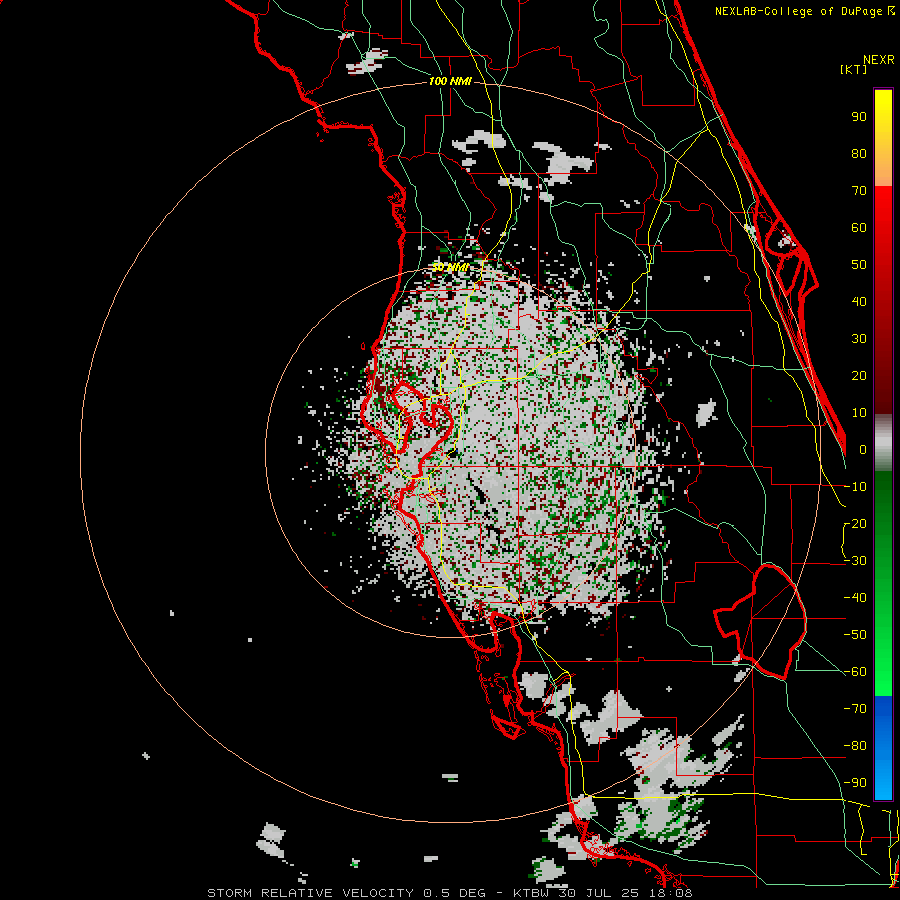
Task: Click the 70 value on velocity scale
Action: [x=859, y=191]
